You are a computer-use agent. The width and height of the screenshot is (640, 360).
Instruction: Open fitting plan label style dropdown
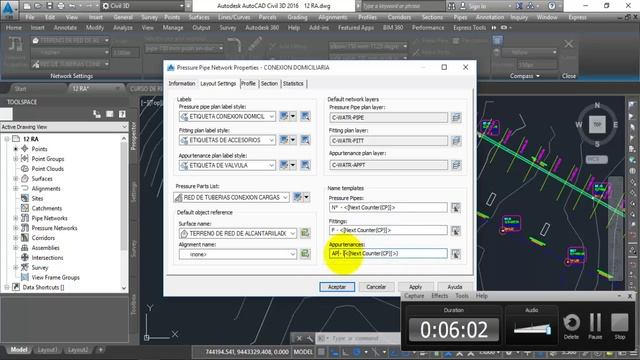(271, 140)
